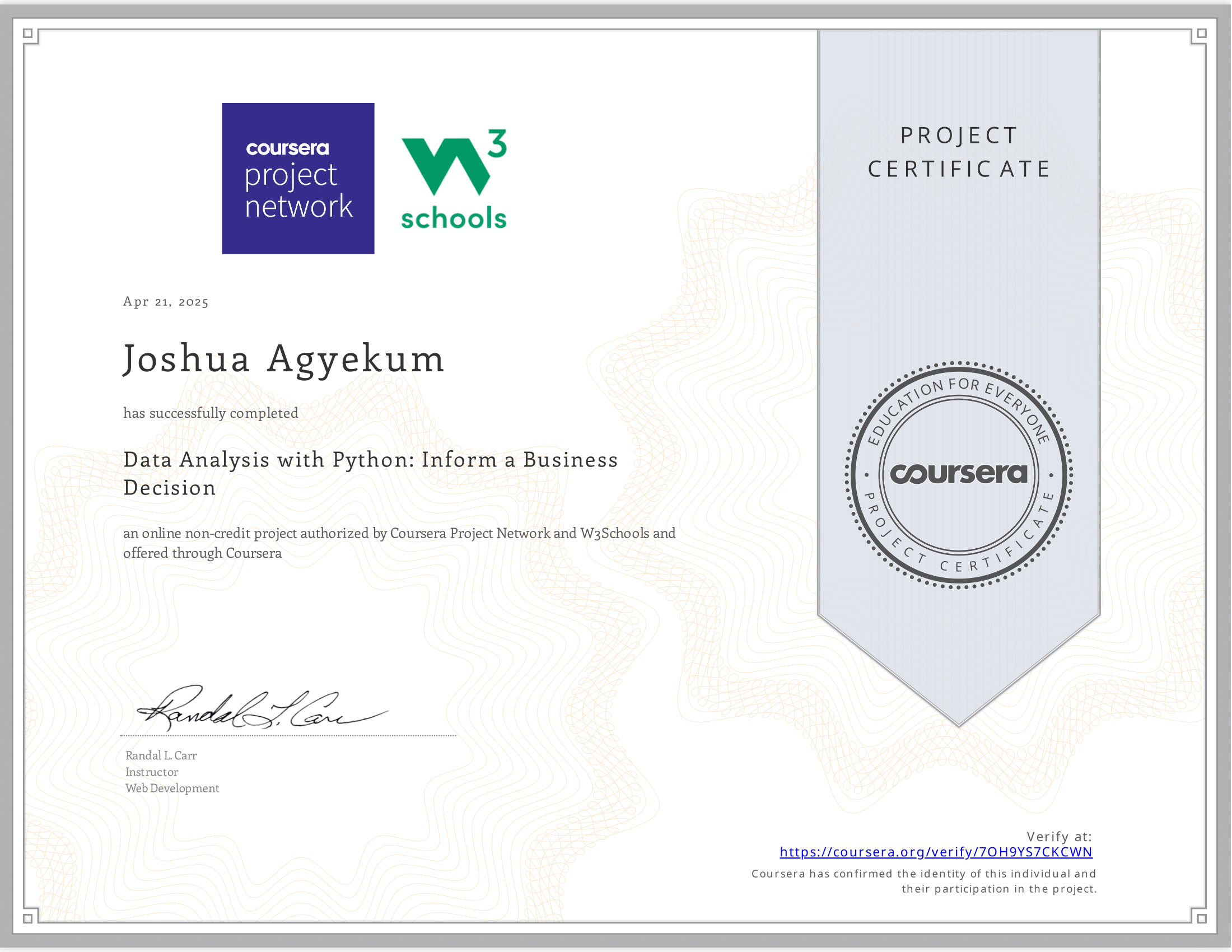Click the Instructor title text
Viewport: 1232px width, 952px height.
(152, 772)
